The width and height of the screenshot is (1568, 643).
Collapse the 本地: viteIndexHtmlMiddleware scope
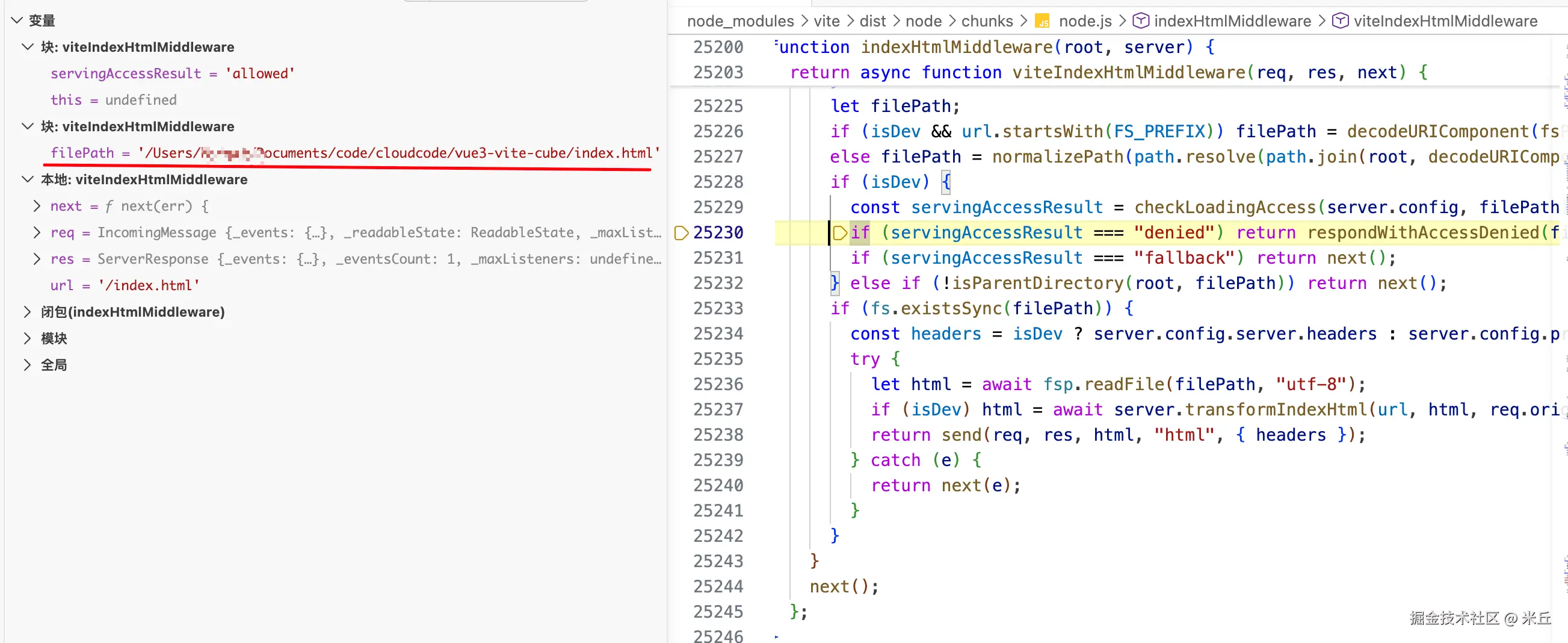pyautogui.click(x=28, y=179)
